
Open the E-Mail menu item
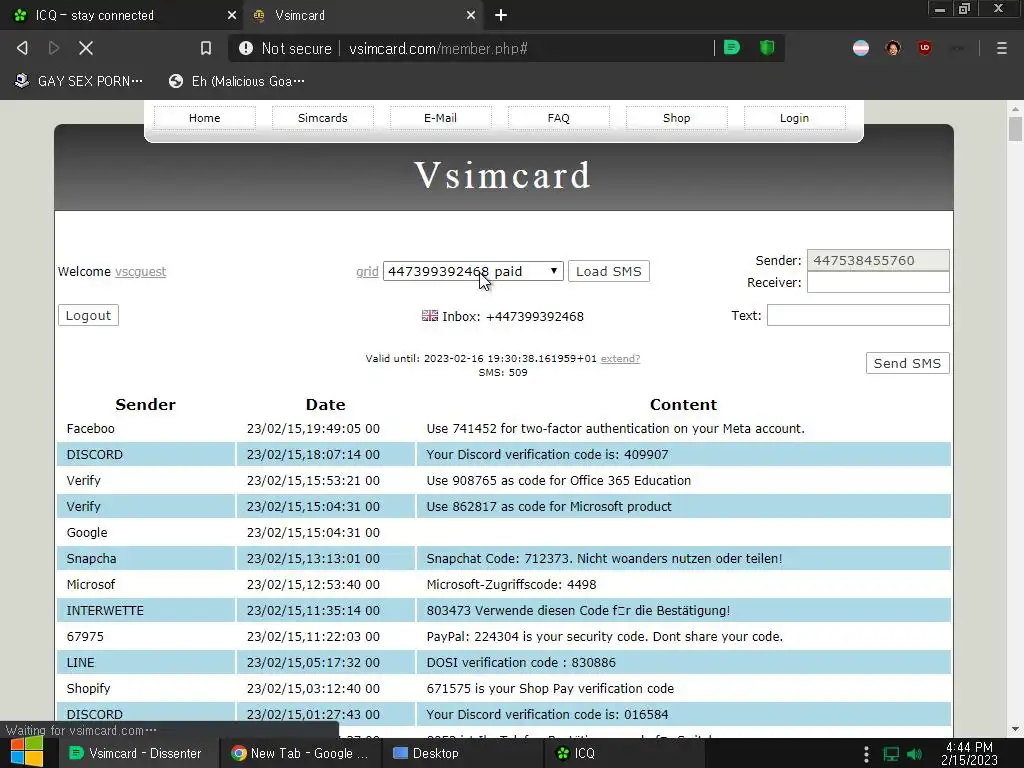click(x=440, y=118)
